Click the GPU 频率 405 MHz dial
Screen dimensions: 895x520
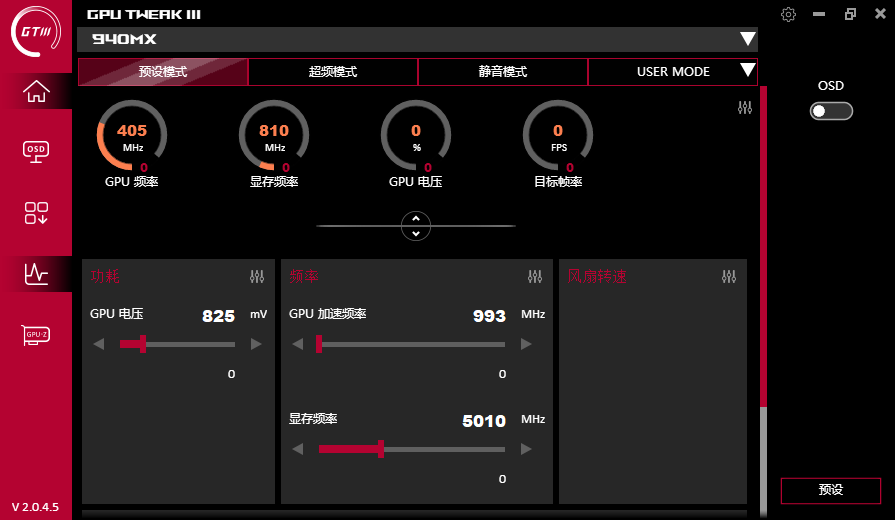pos(132,136)
